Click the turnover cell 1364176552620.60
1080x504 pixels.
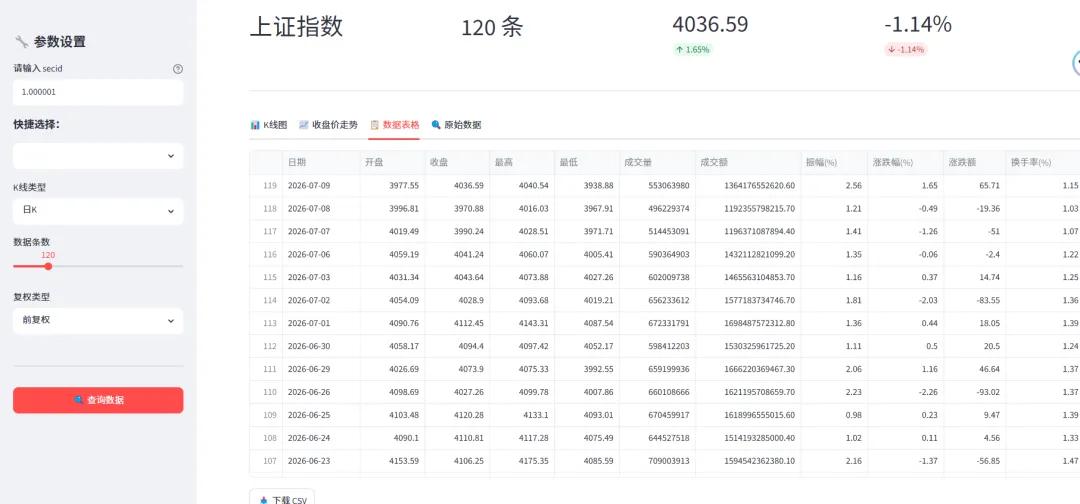748,186
